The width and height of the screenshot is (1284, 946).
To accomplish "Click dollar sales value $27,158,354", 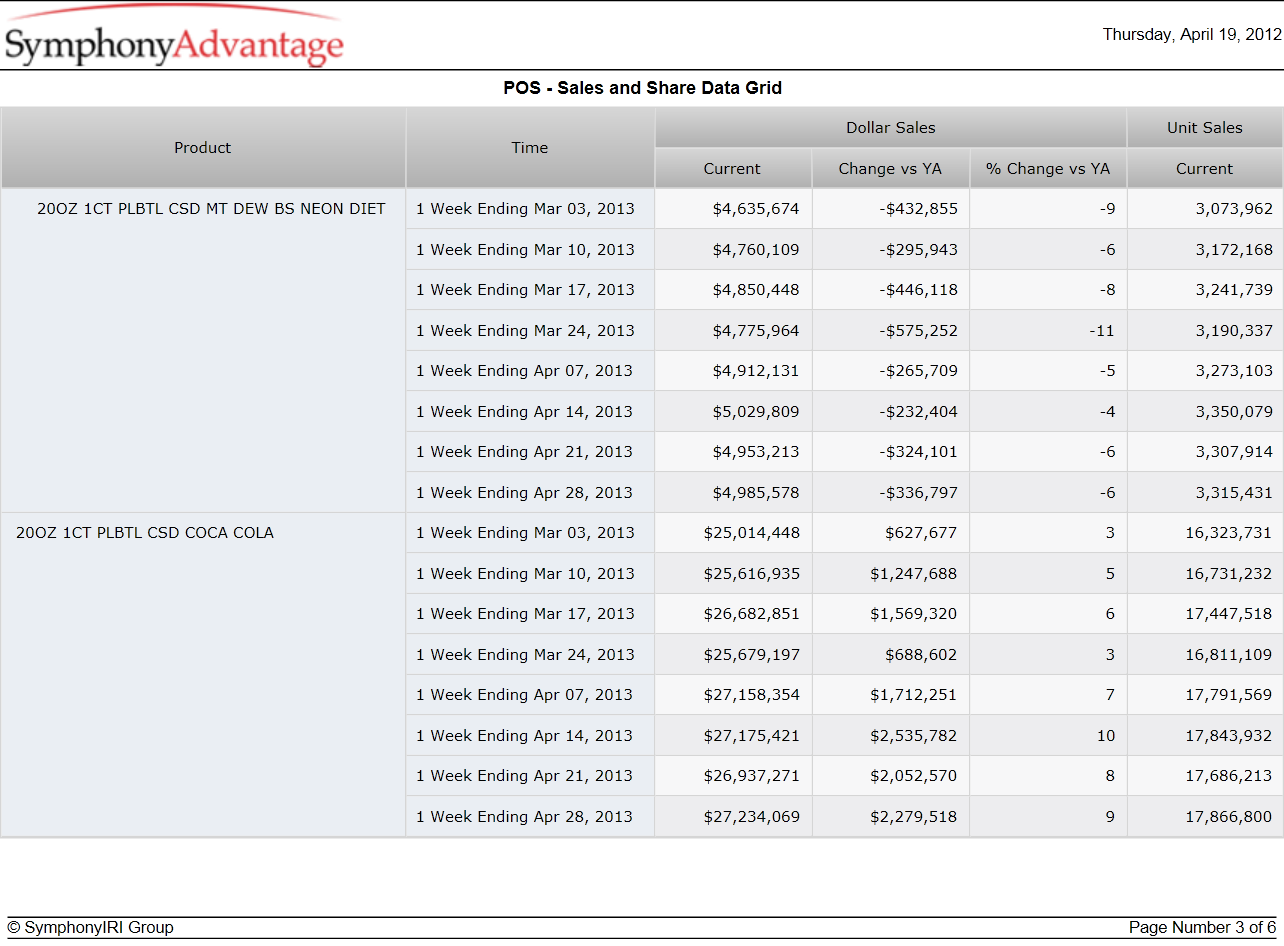I will 752,695.
